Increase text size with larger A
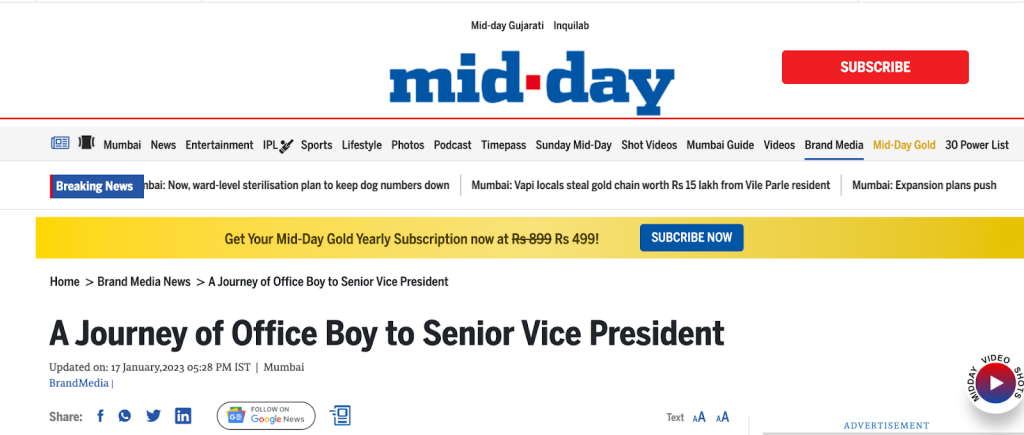The image size is (1024, 435). tap(722, 417)
